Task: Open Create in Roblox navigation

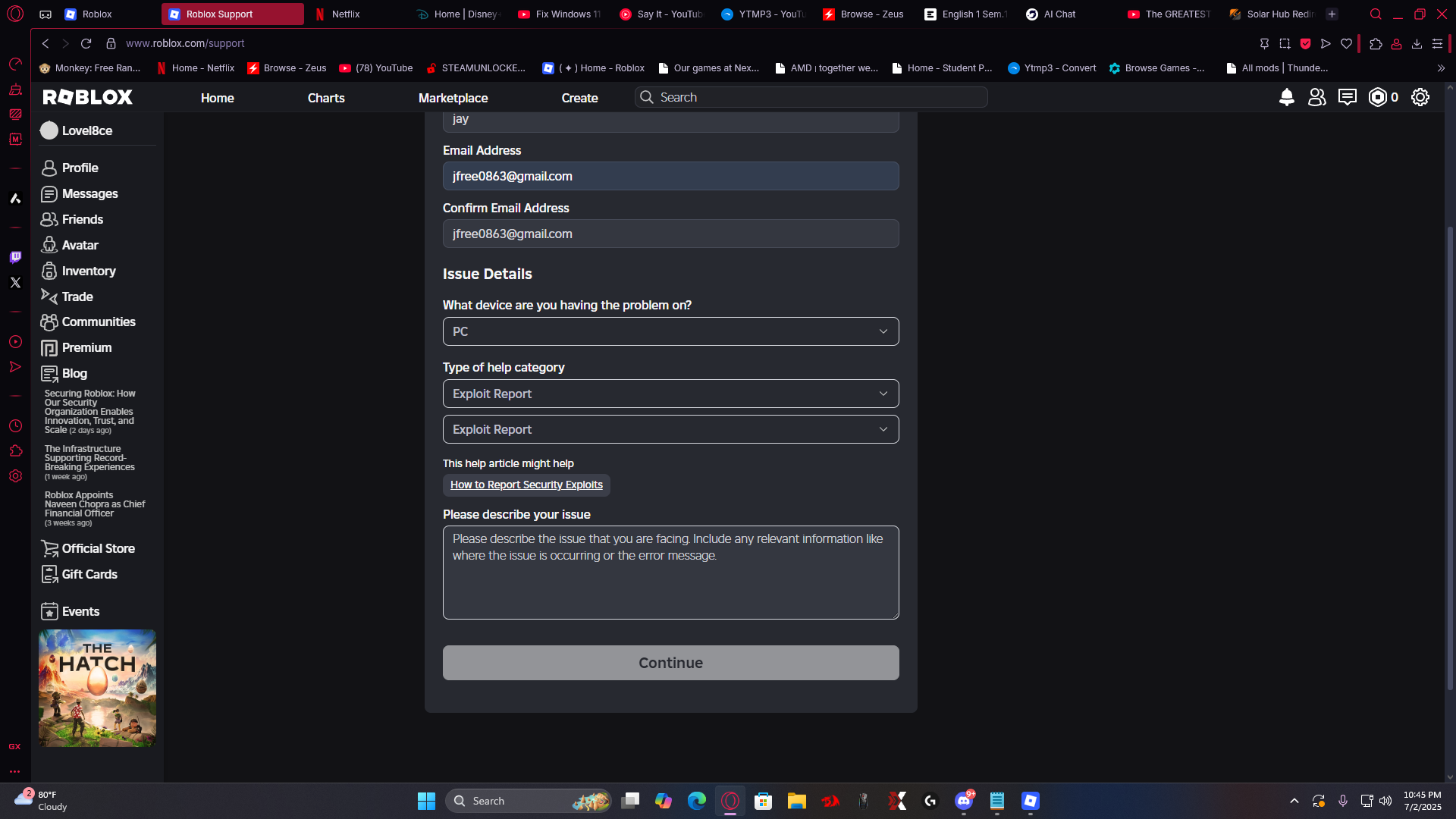Action: coord(580,98)
